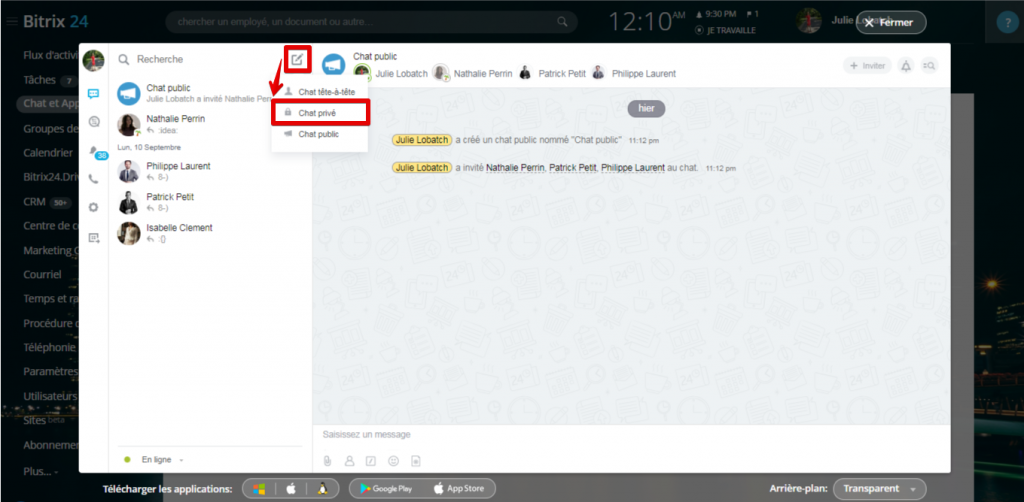Click the Fermer close button
This screenshot has height=502, width=1024.
click(x=891, y=22)
